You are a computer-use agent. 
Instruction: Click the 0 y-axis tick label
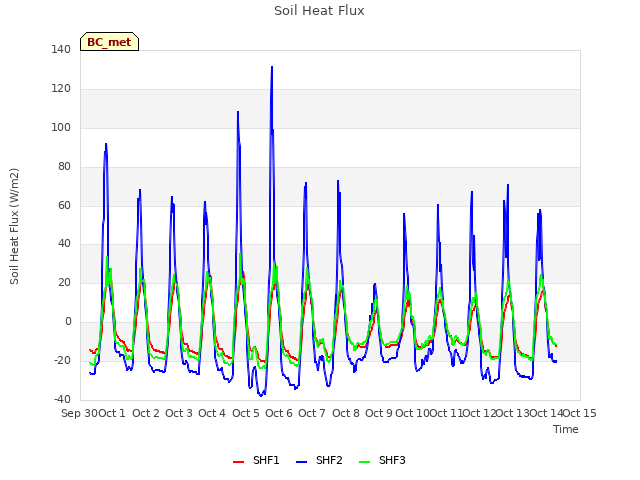pos(68,322)
